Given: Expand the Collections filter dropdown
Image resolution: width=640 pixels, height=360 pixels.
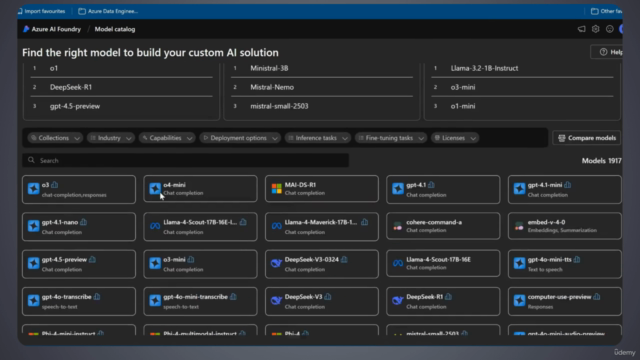Looking at the screenshot, I should pyautogui.click(x=55, y=138).
